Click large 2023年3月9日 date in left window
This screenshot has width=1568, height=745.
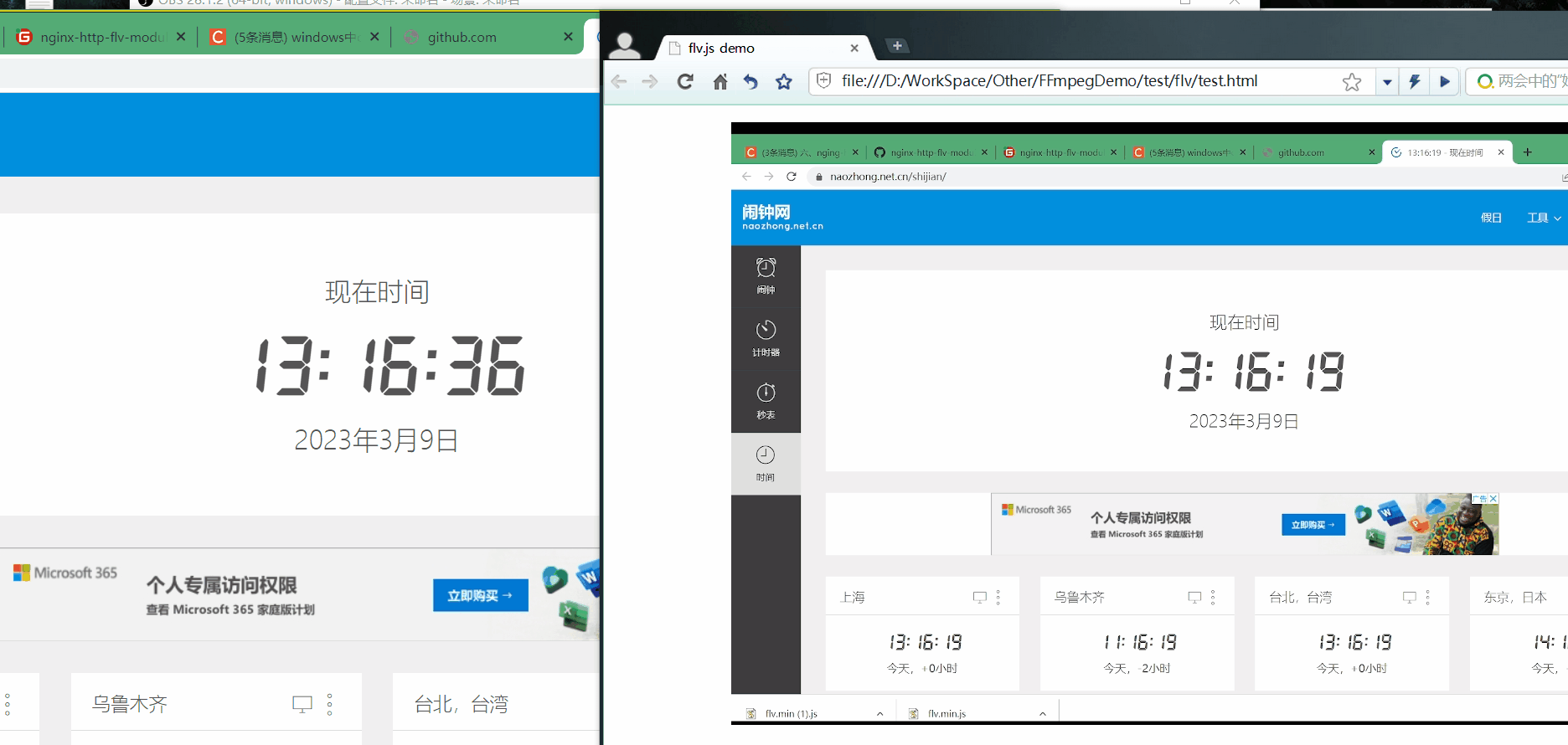click(376, 439)
